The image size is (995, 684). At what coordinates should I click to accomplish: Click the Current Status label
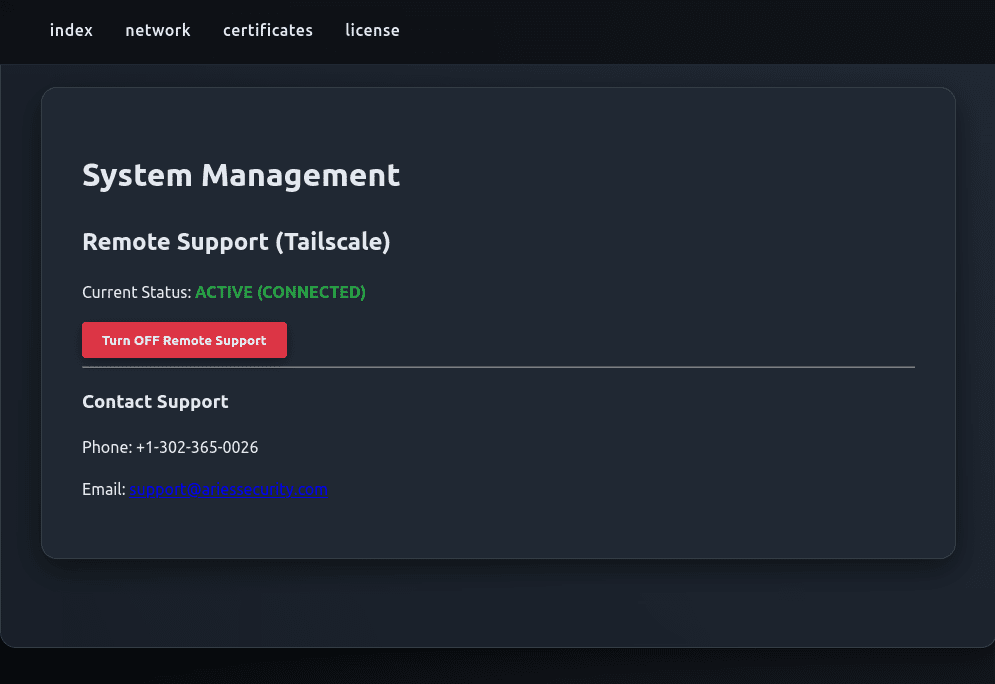(x=136, y=292)
